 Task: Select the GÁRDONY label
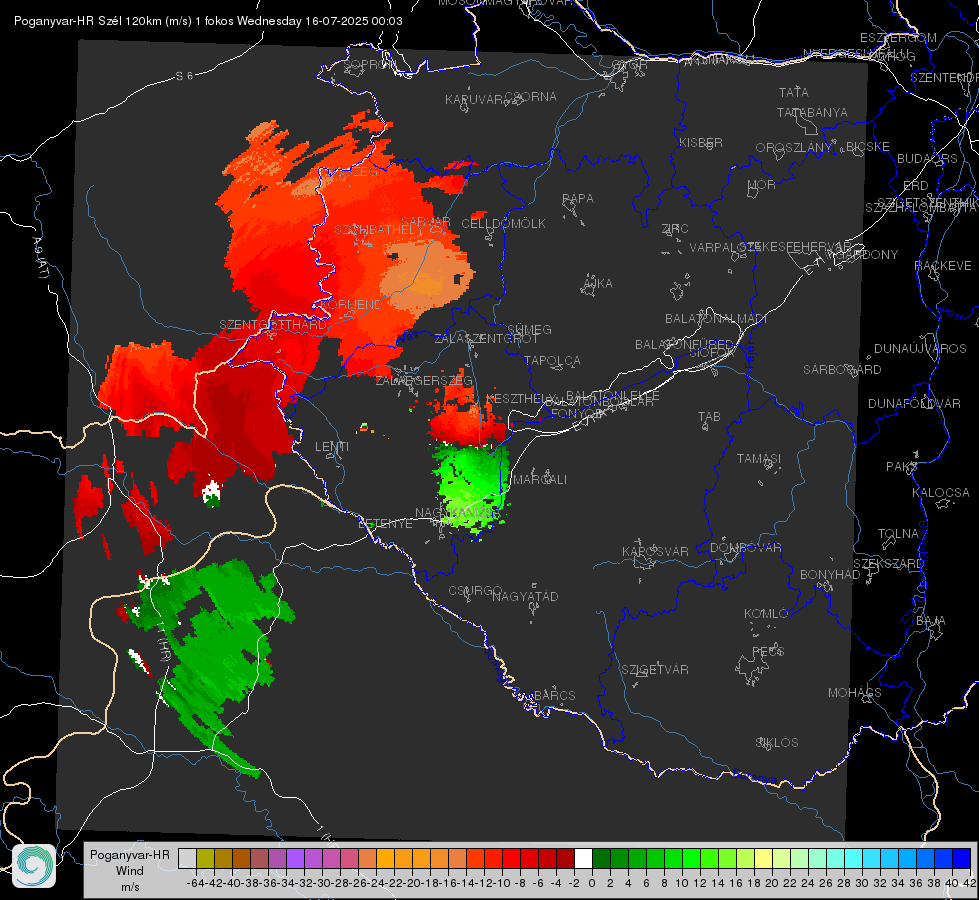tap(867, 255)
